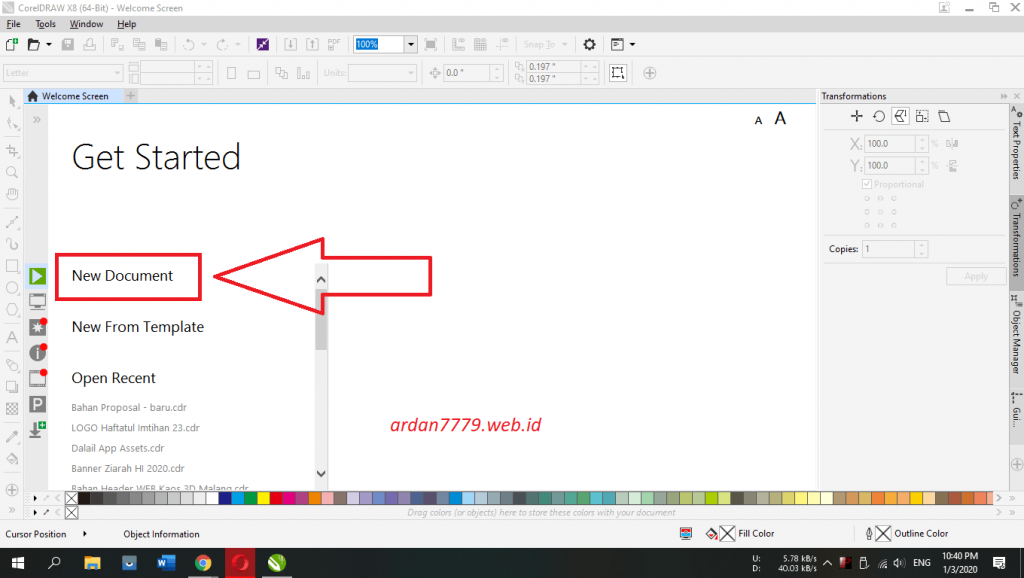
Task: Open the Product Details P icon
Action: (37, 404)
